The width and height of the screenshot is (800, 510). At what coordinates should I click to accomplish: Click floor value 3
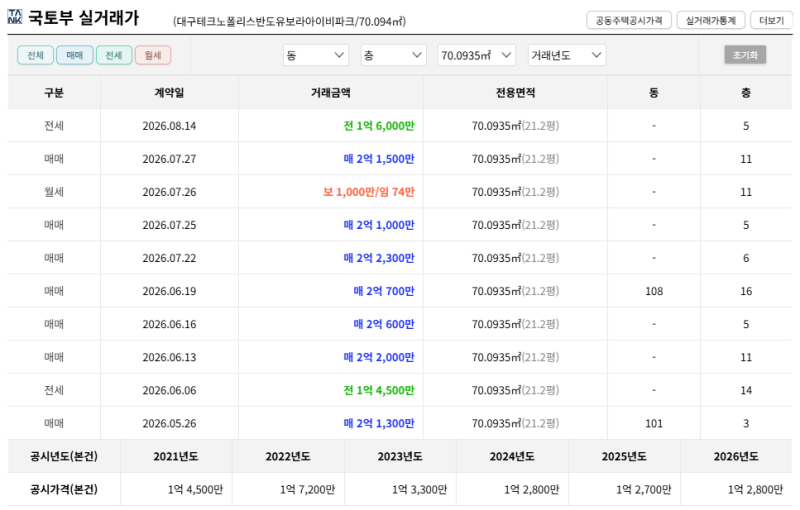point(746,423)
